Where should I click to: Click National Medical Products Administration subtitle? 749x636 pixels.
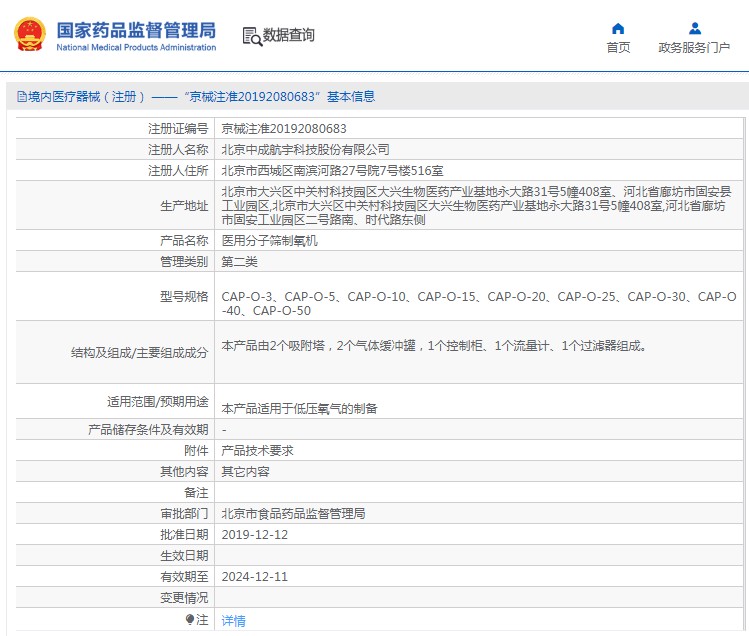point(136,47)
